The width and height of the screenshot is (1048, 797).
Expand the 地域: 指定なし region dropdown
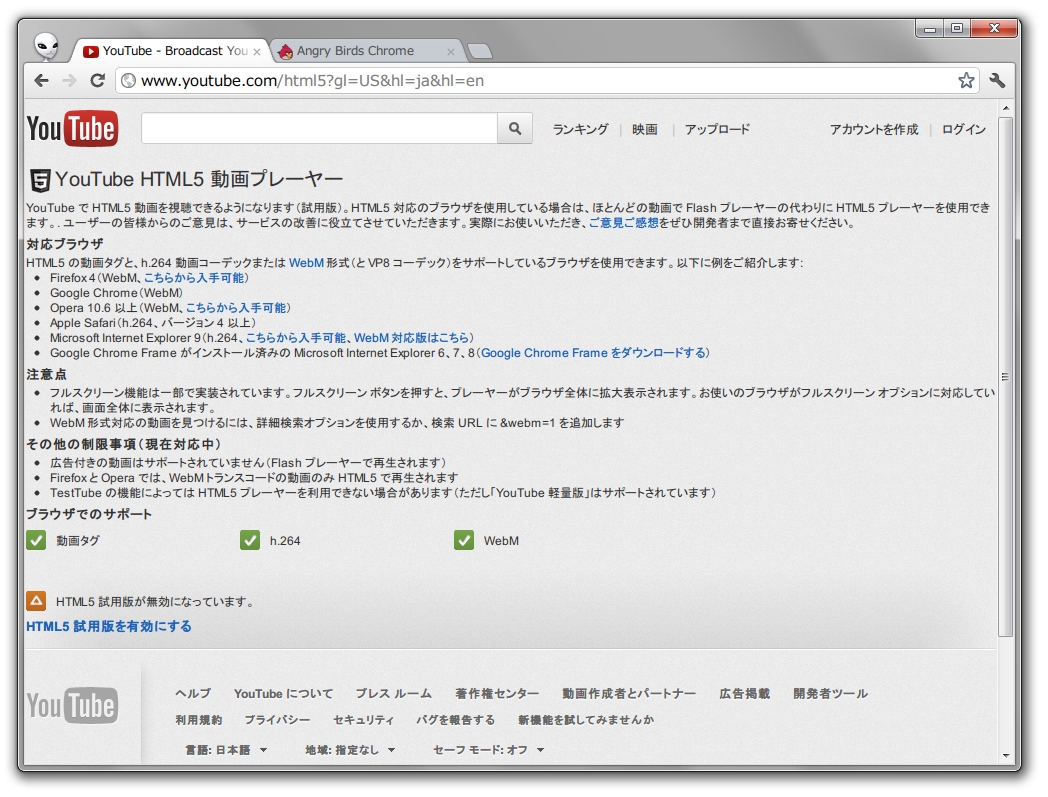pyautogui.click(x=350, y=748)
